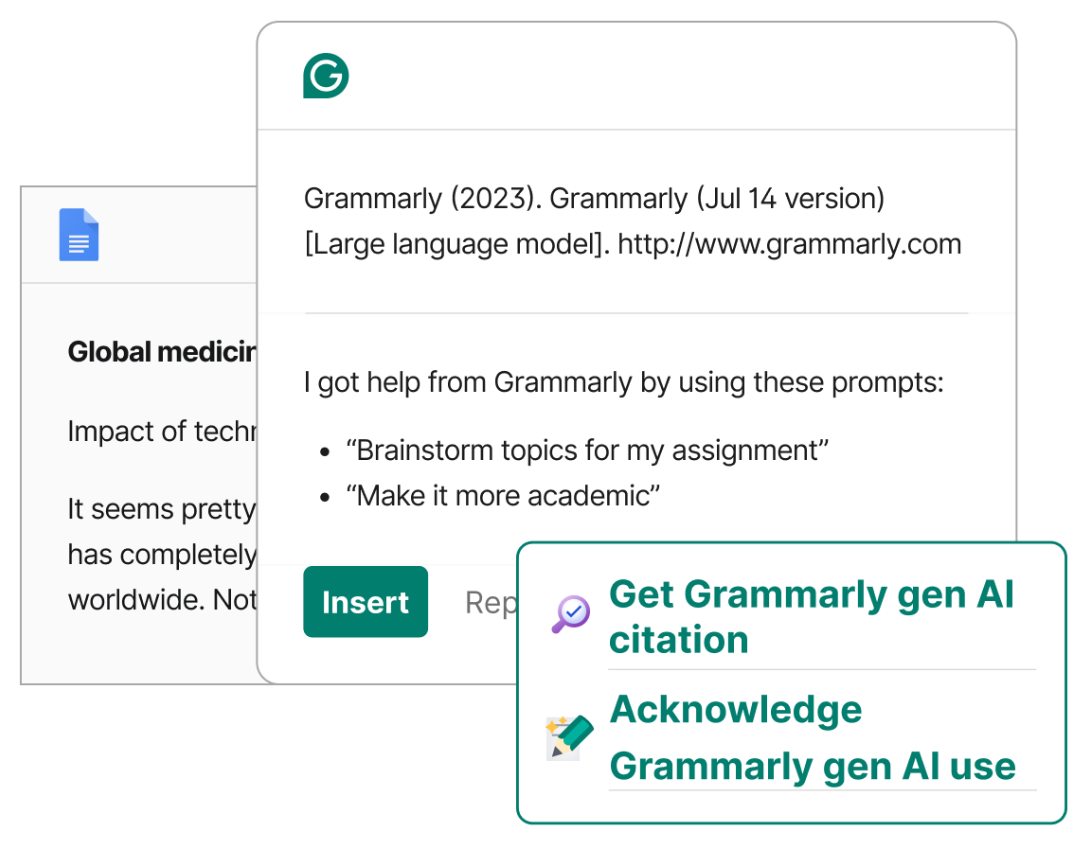
Task: Click the "[Large language model]" citation text
Action: (456, 244)
